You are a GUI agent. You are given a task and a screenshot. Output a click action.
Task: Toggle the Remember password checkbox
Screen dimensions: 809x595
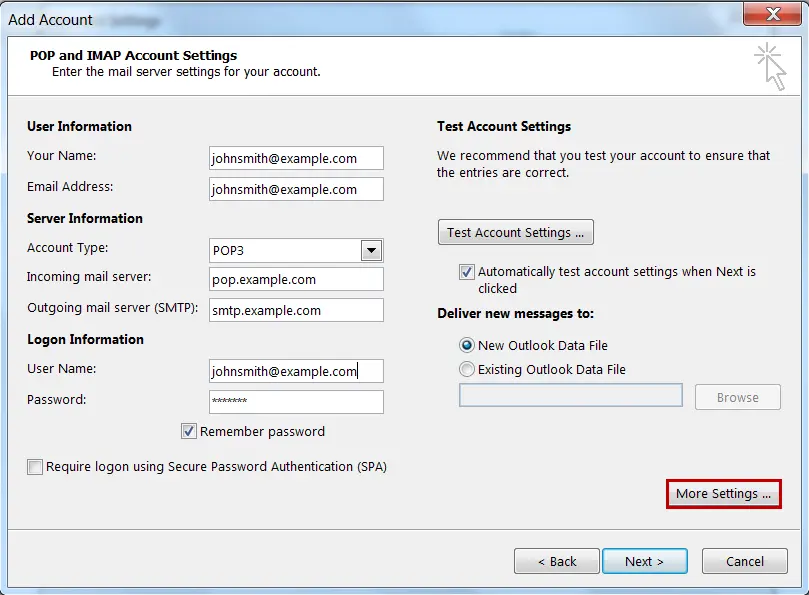[x=189, y=432]
